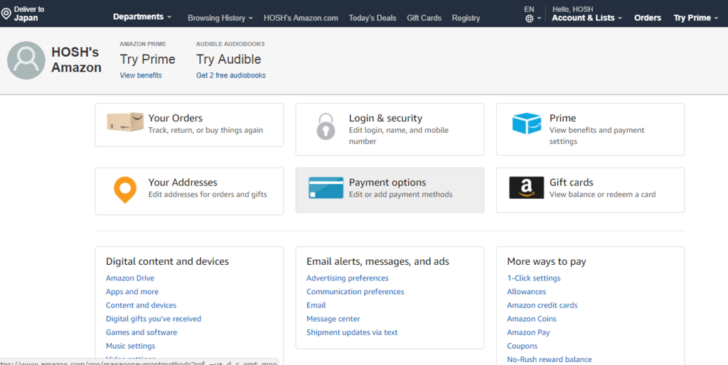Expand the Try Prime dropdown in header
The image size is (728, 365).
[696, 18]
